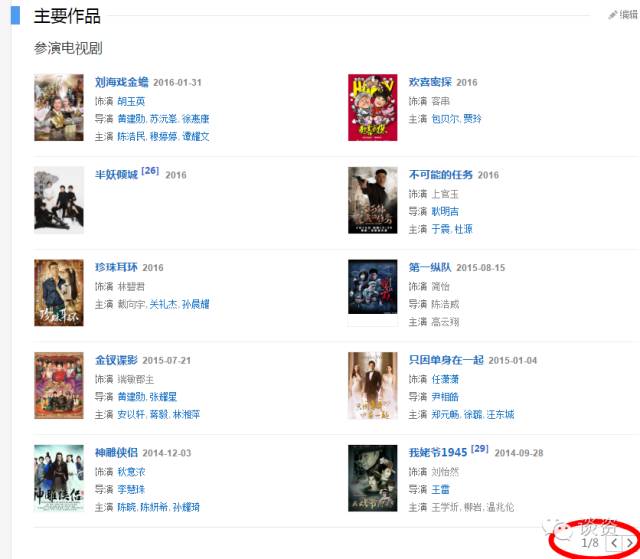Click 我姥爷1945 title link
Viewport: 640px width, 559px height.
(438, 453)
